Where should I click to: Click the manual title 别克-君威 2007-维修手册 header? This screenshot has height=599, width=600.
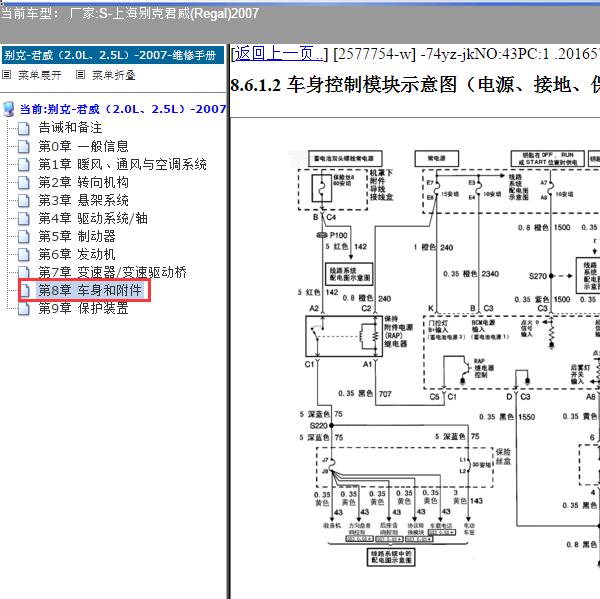pos(113,55)
